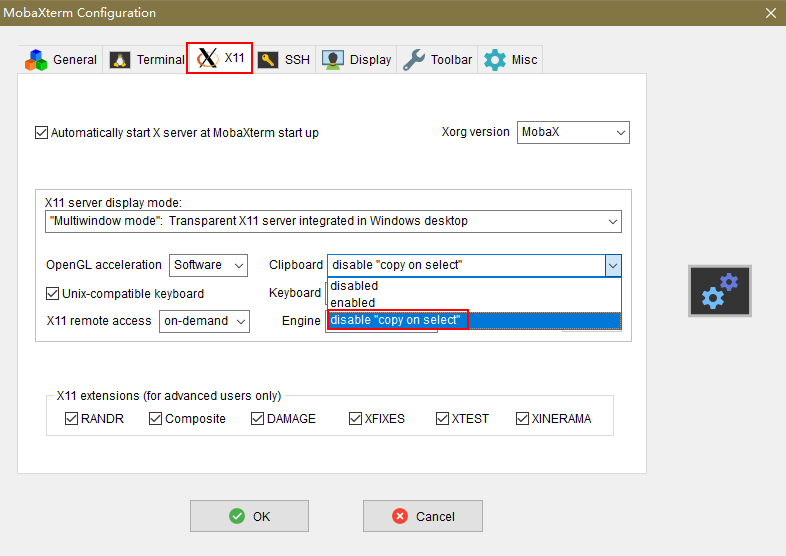Choose disable "copy on select" list option

(x=474, y=320)
